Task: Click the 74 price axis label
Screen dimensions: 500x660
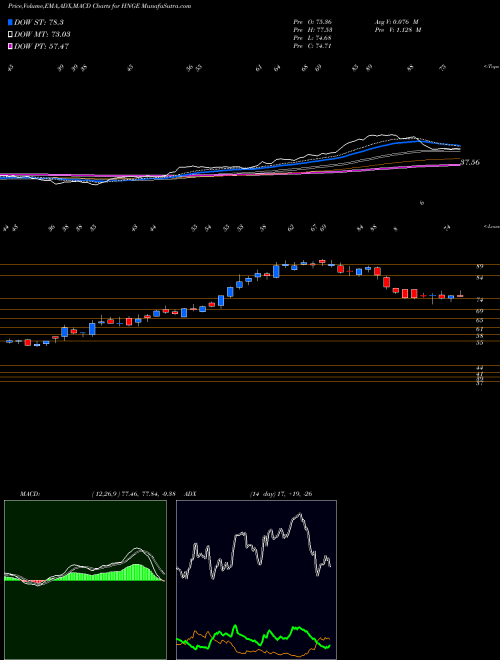Action: pos(479,300)
